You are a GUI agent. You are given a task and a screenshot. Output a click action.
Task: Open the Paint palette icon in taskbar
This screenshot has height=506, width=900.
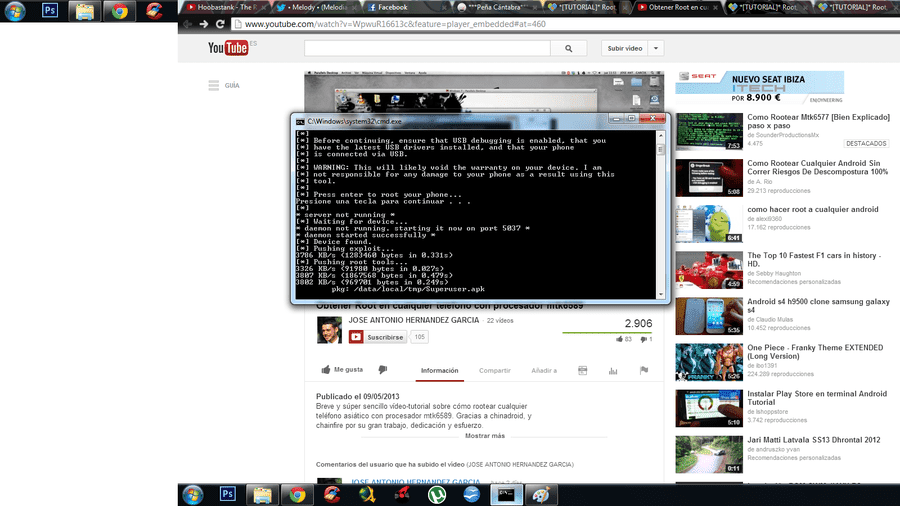541,495
